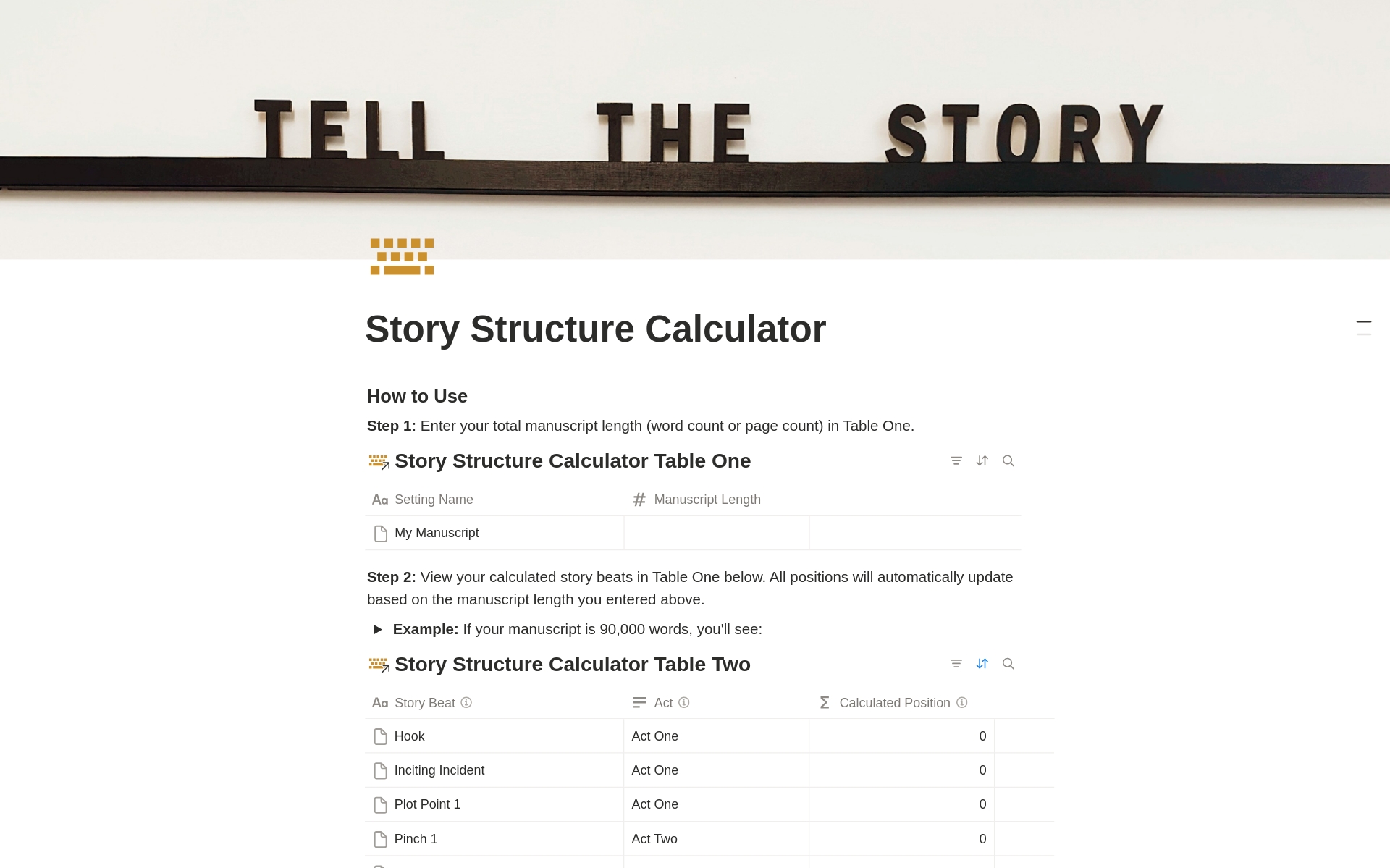Click the filter icon above Table Two
The height and width of the screenshot is (868, 1390).
(956, 664)
